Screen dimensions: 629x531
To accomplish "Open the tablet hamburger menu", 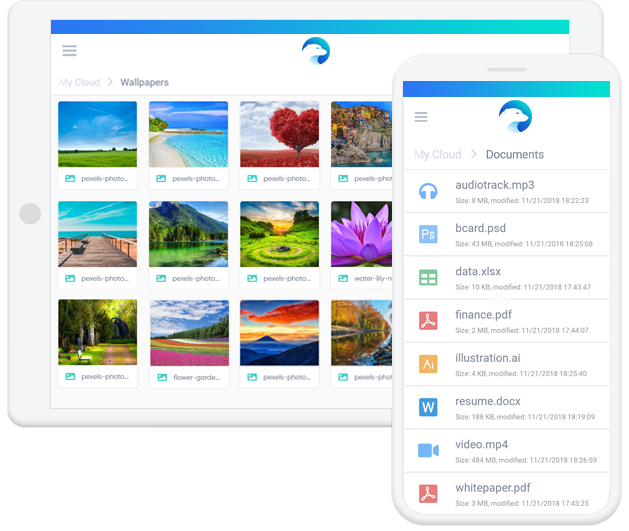I will click(x=69, y=51).
